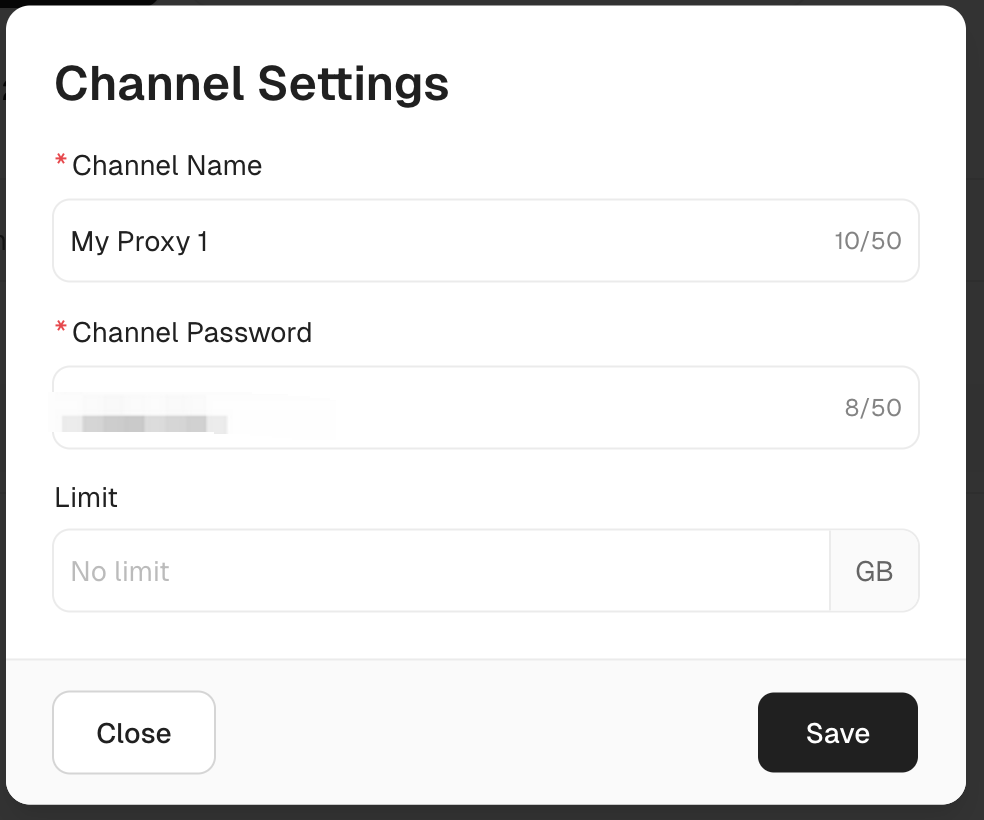Click the No limit placeholder text
Viewport: 984px width, 820px height.
click(x=119, y=570)
